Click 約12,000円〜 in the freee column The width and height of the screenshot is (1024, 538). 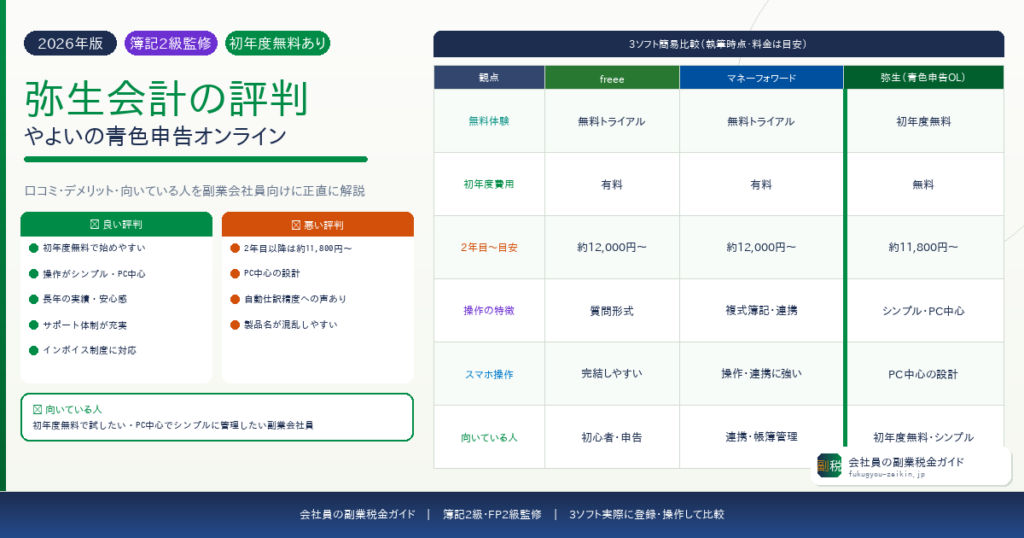coord(611,247)
